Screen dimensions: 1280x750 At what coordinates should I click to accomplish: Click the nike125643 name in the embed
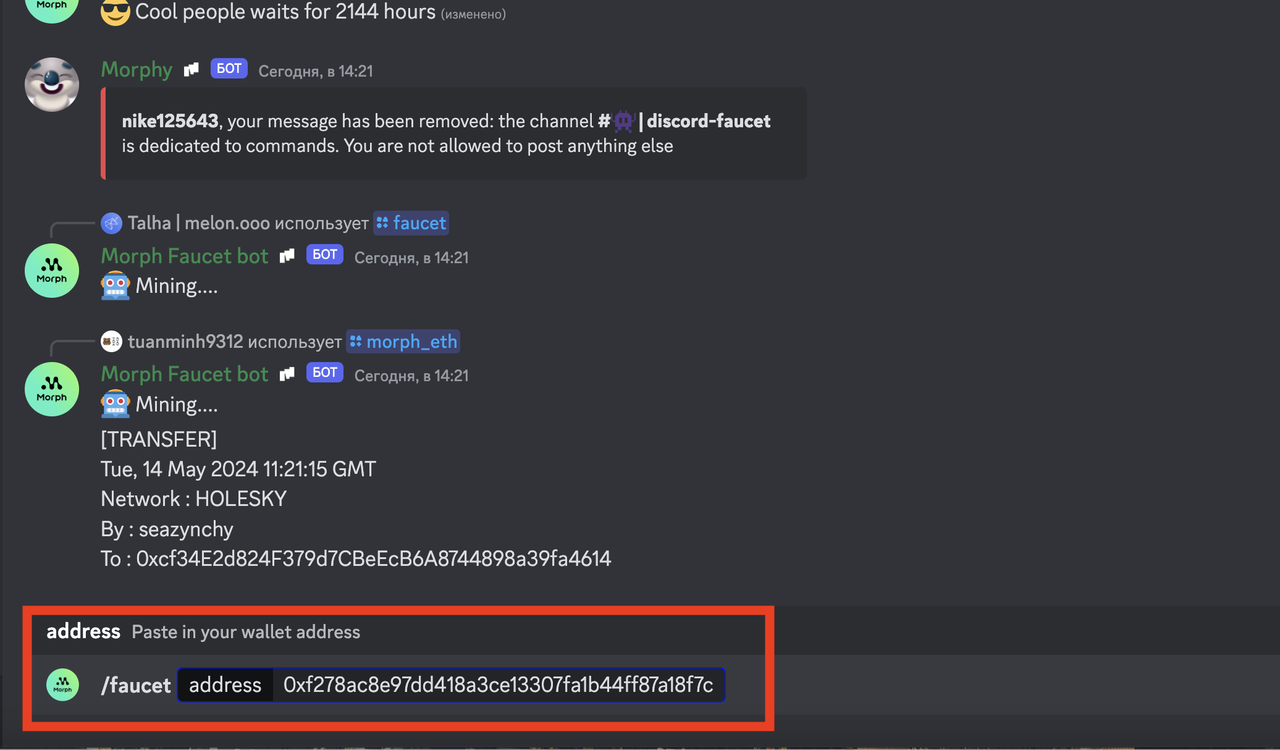tap(170, 121)
